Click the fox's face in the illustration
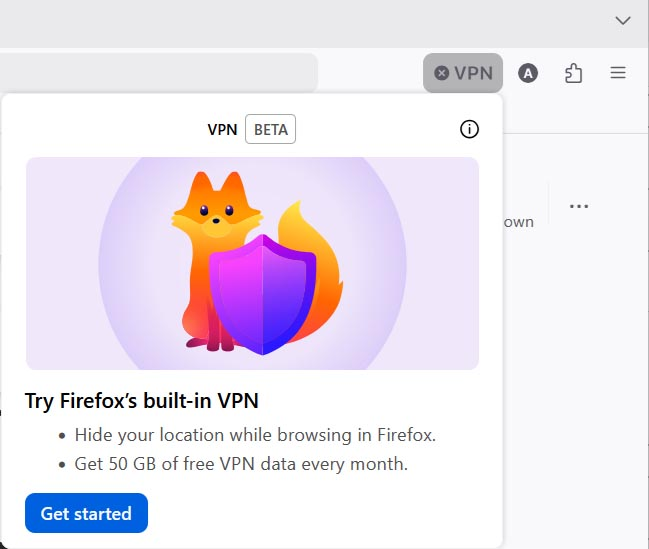Image resolution: width=649 pixels, height=549 pixels. click(x=216, y=214)
